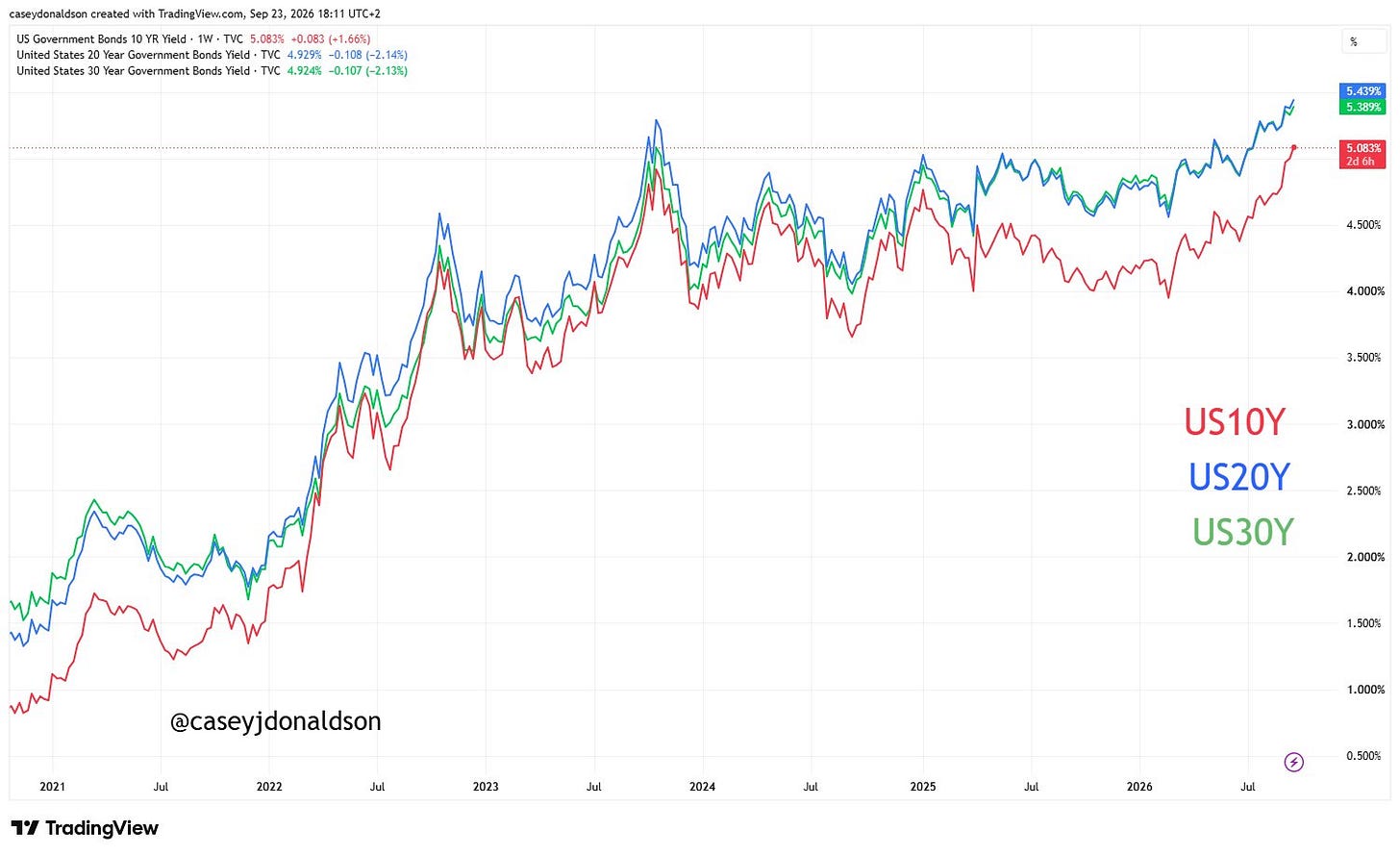Click the 0.500% price axis label
Screen dimensions: 1400x856
pos(1363,756)
